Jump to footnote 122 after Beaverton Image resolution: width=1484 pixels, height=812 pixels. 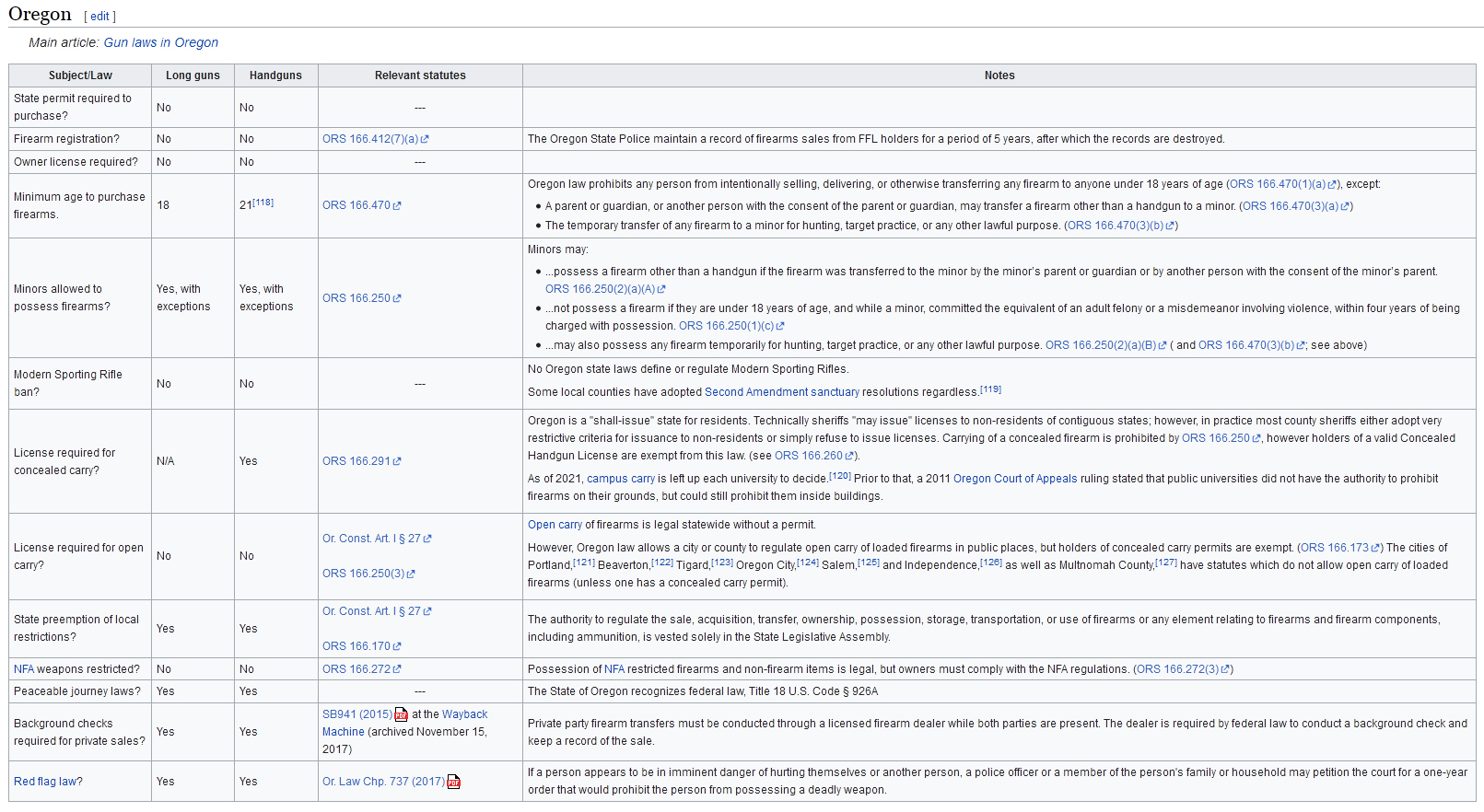(x=662, y=563)
